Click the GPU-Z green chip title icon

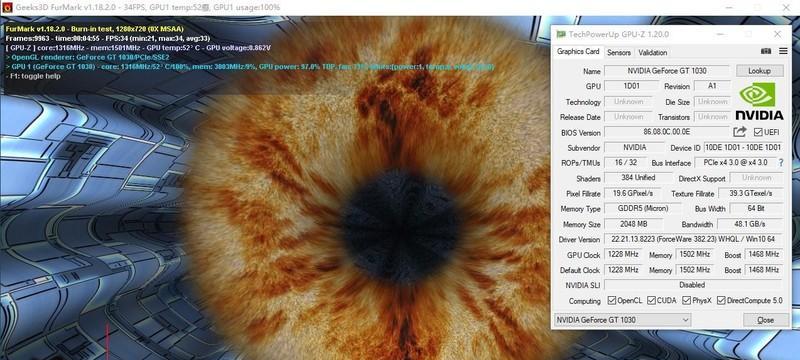coord(561,34)
